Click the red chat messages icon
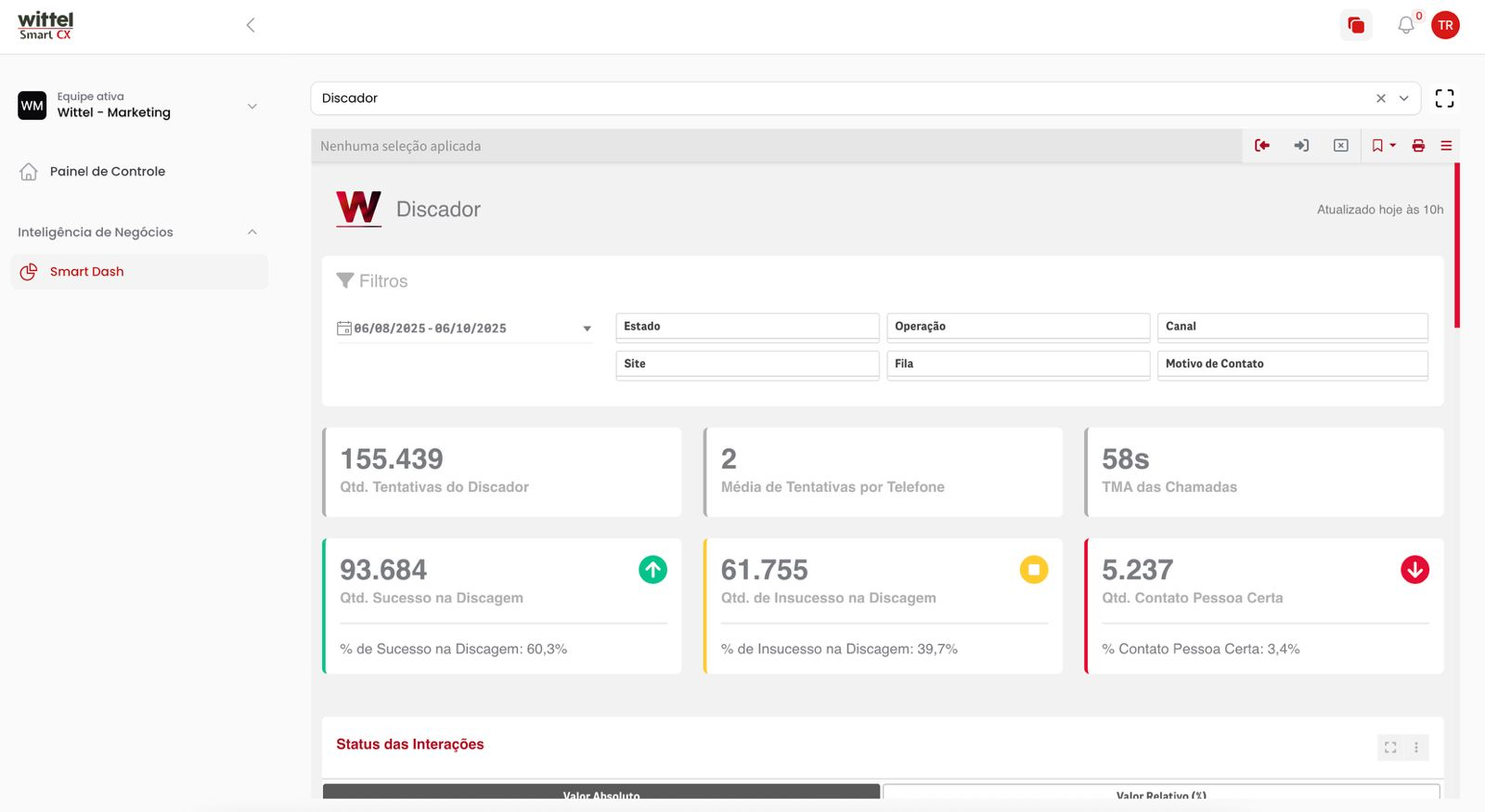 [x=1356, y=26]
